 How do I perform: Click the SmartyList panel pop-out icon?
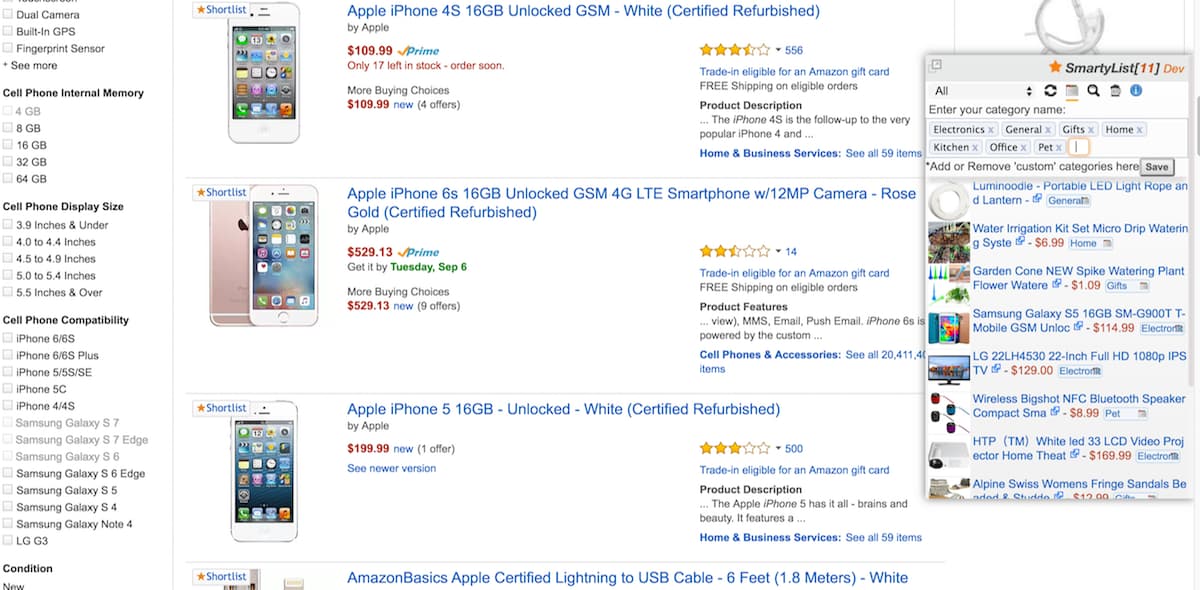coord(936,66)
